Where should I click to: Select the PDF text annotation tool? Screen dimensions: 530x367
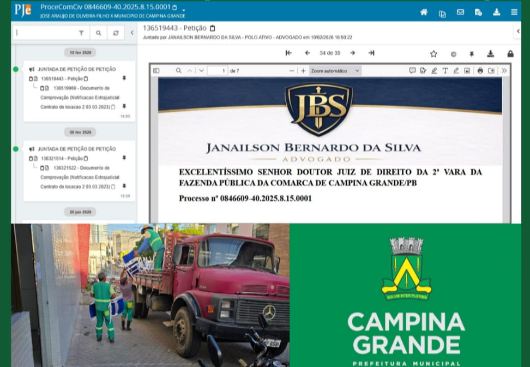click(x=445, y=71)
